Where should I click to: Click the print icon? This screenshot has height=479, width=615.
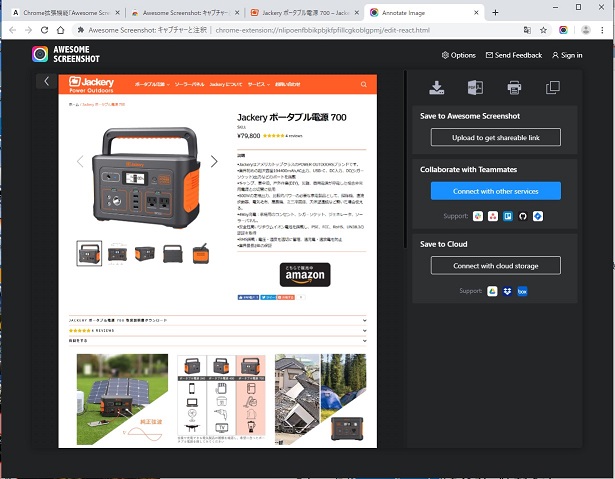pyautogui.click(x=514, y=87)
